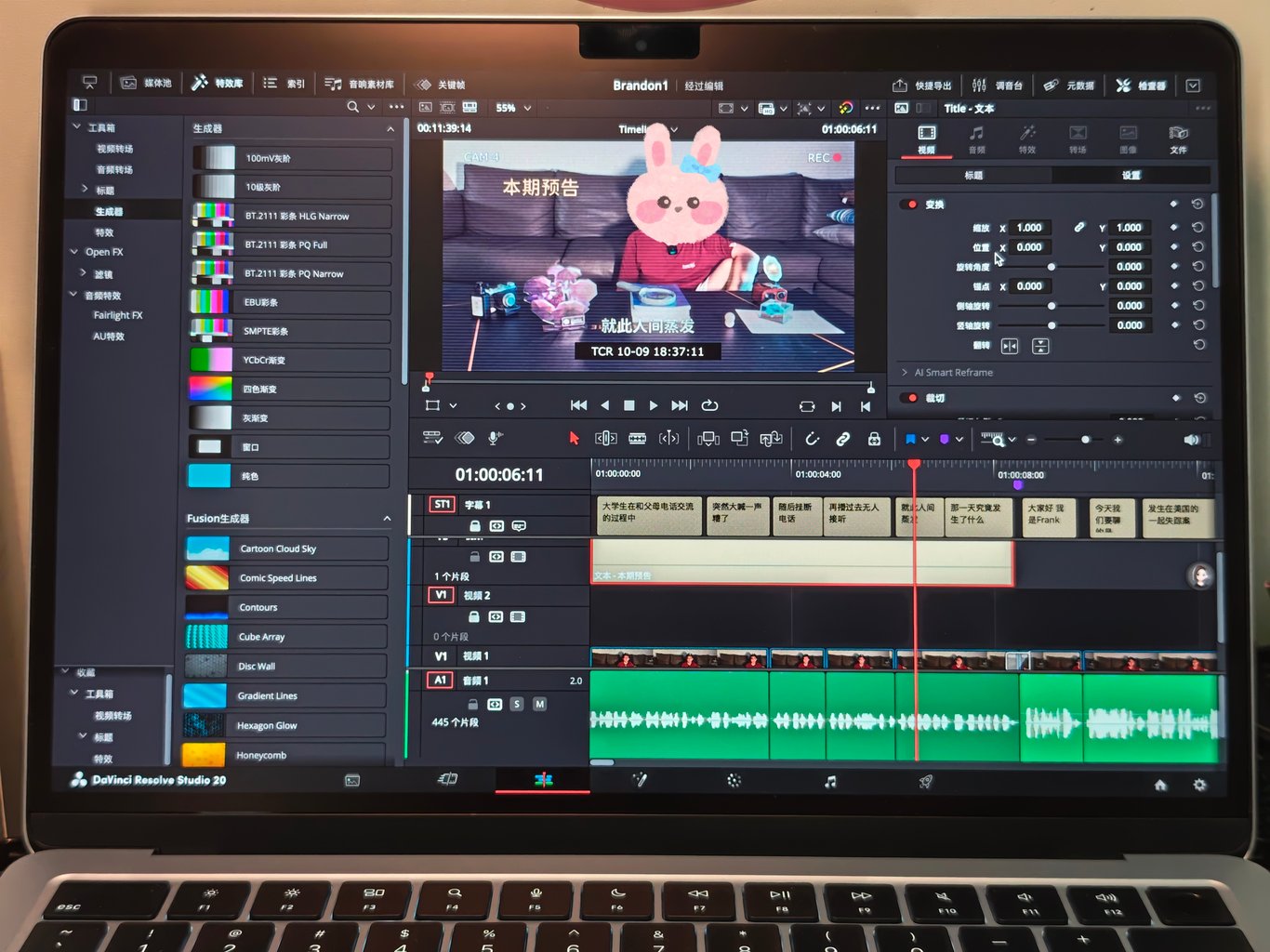Toggle loop playback
The height and width of the screenshot is (952, 1270).
(709, 405)
